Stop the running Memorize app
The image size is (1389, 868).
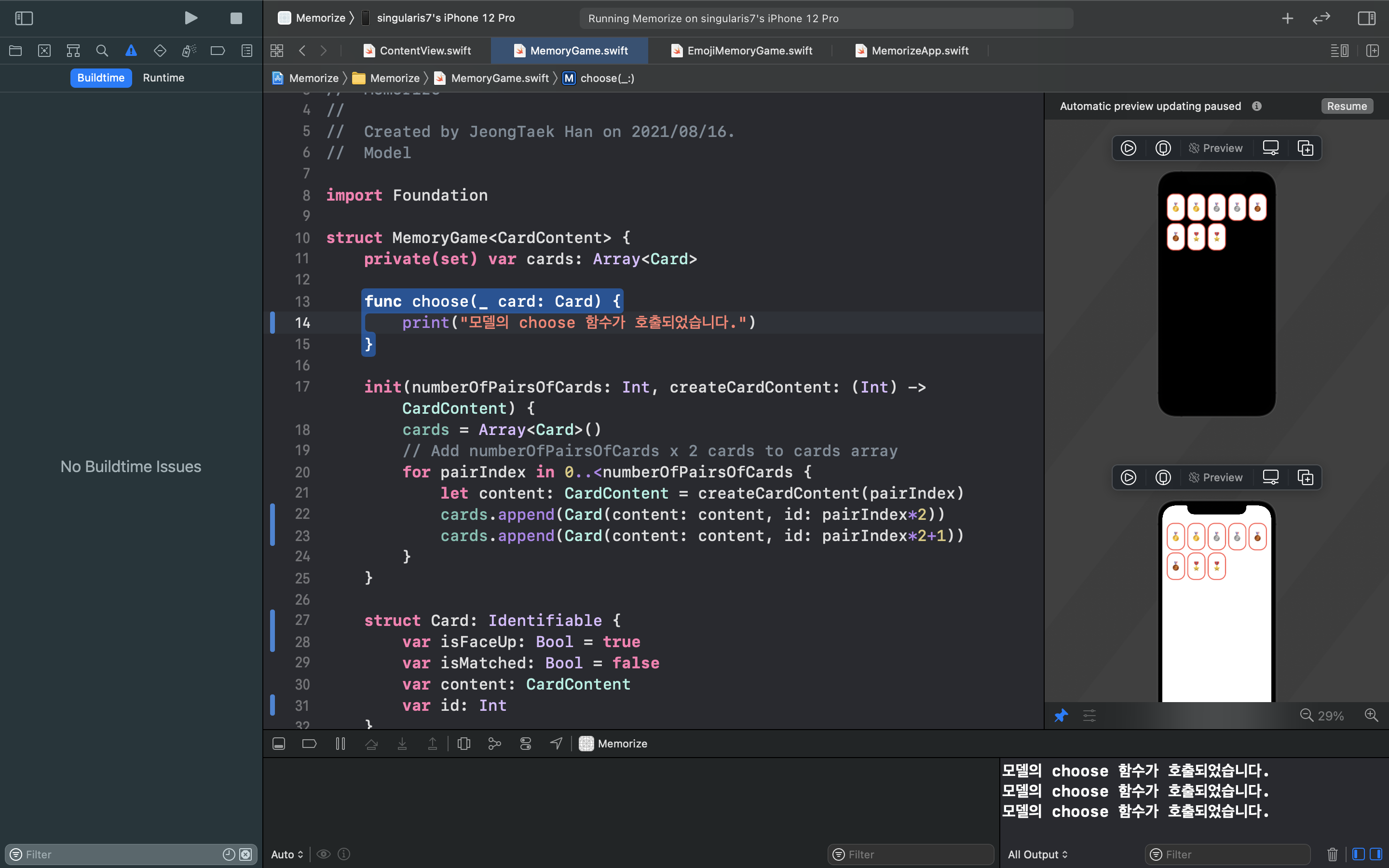click(236, 18)
